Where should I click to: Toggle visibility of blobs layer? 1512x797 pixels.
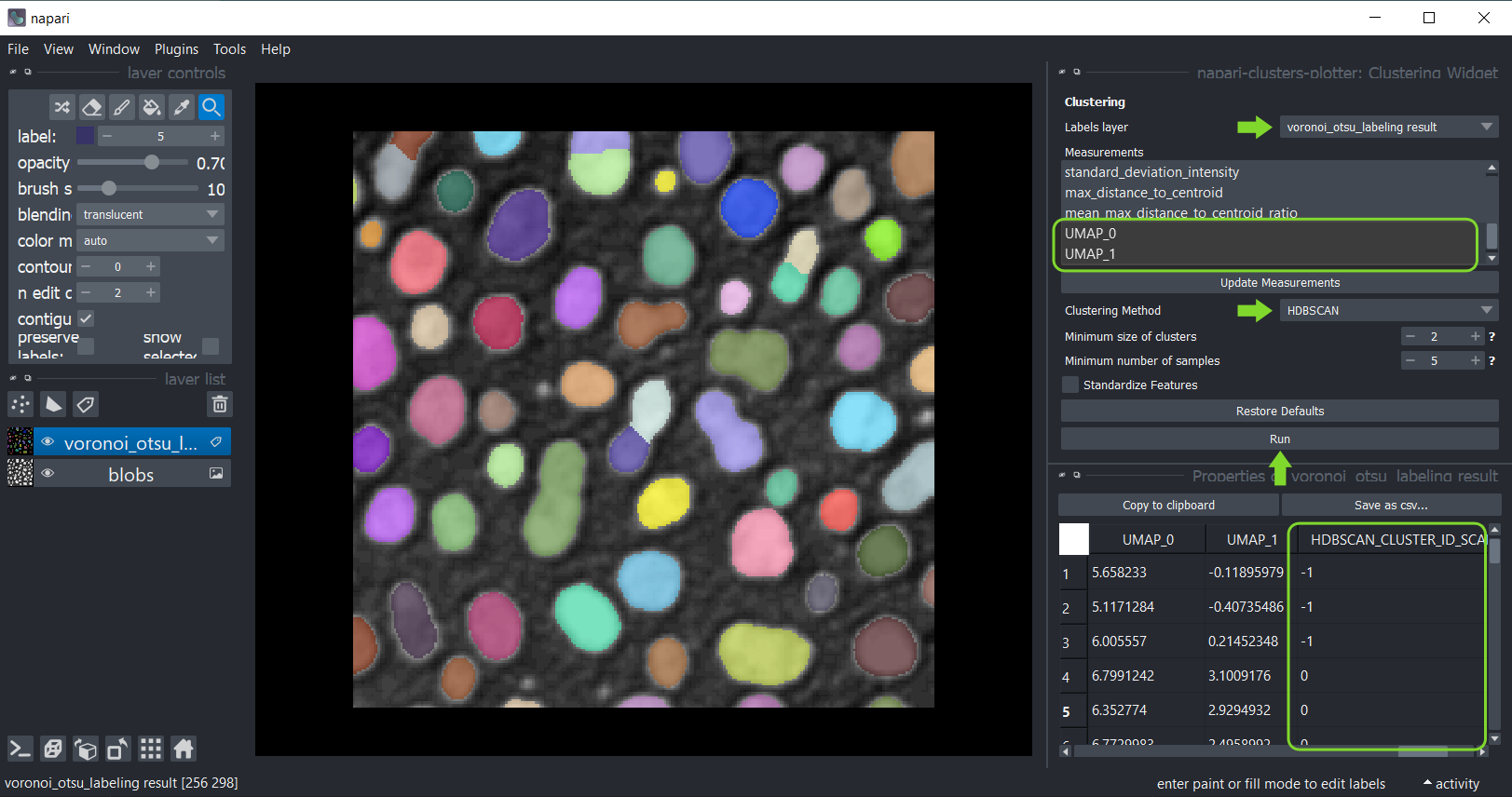tap(48, 474)
